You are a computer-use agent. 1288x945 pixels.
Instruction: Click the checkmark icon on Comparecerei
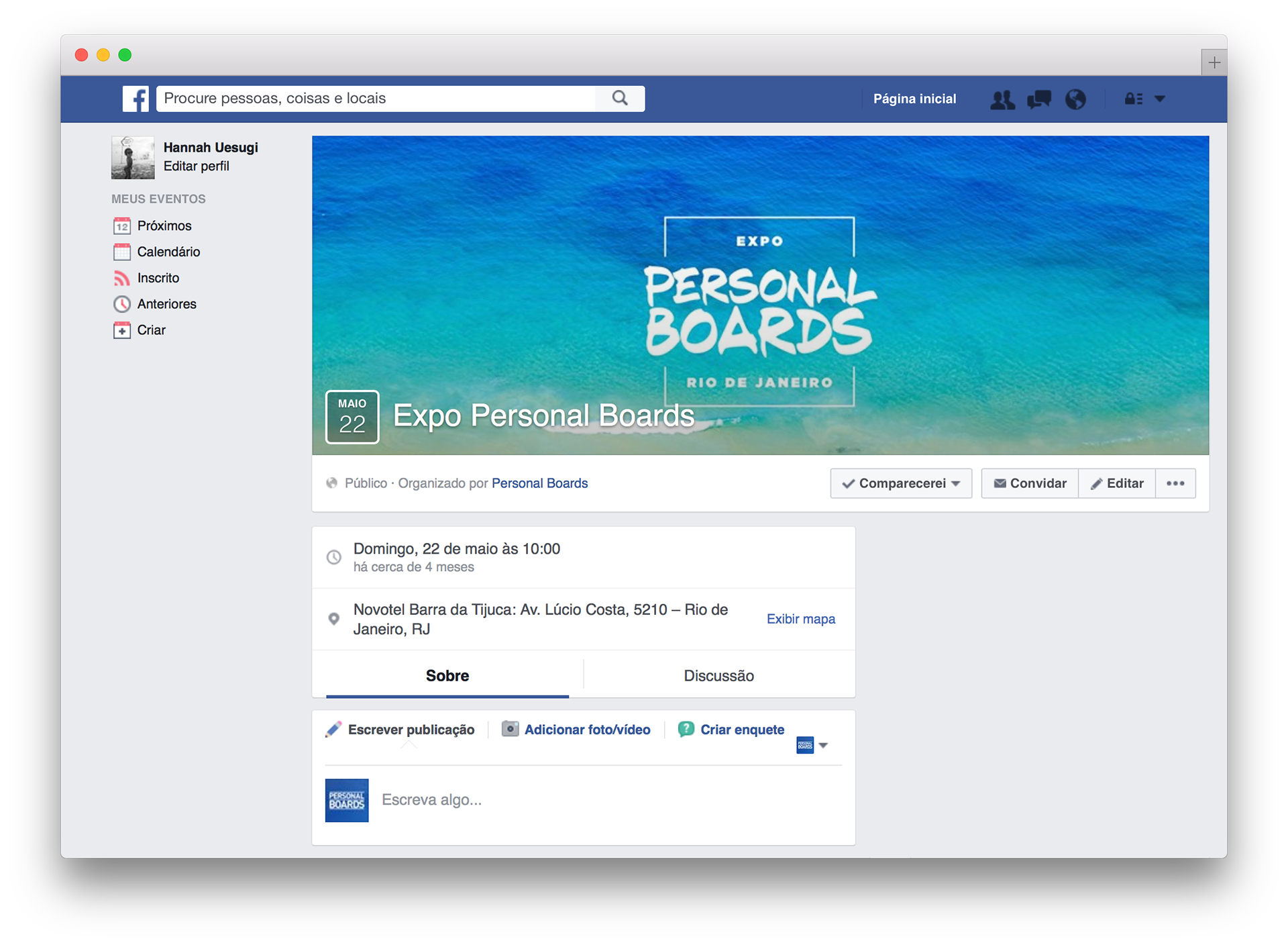tap(849, 484)
